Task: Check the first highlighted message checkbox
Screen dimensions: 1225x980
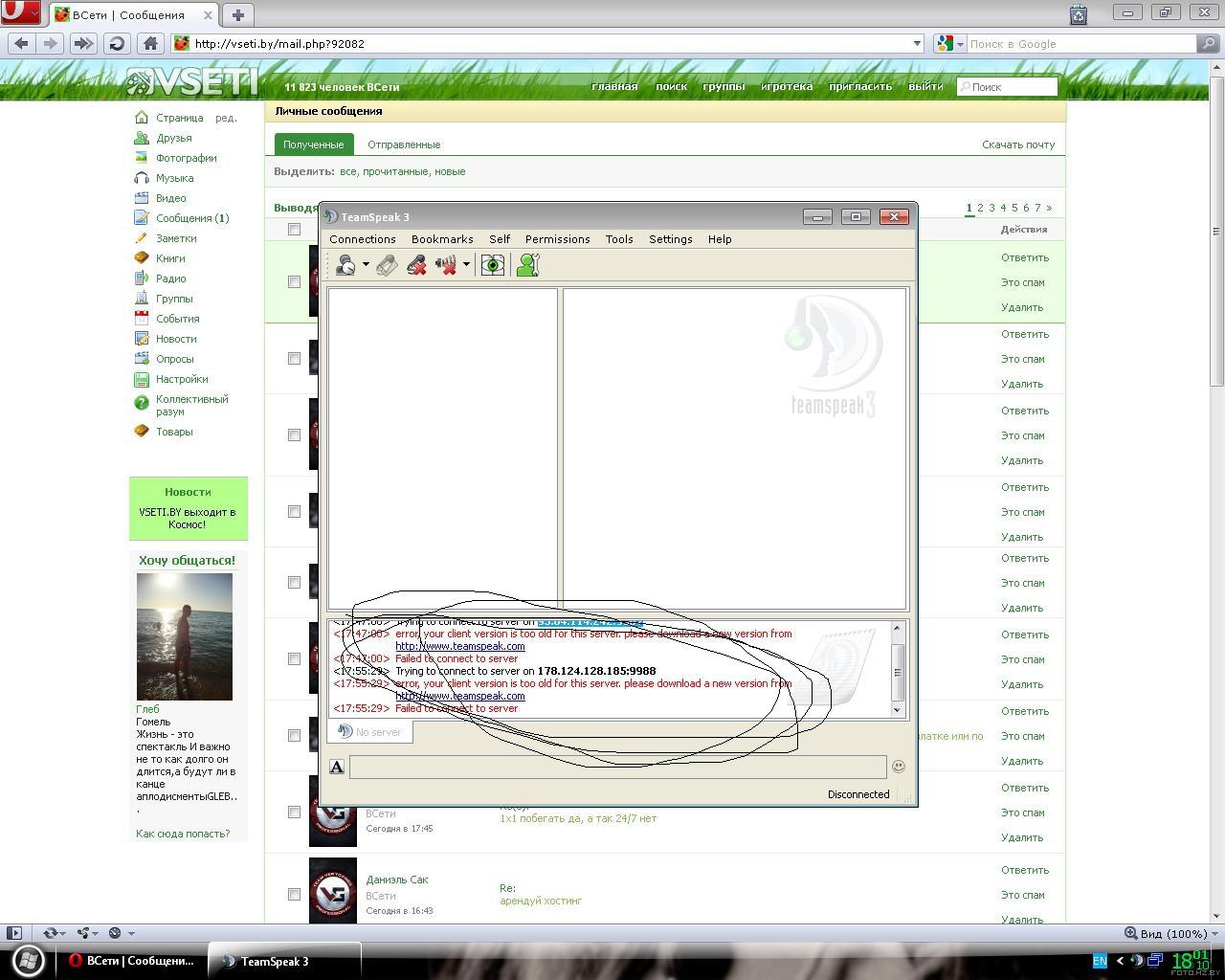Action: tap(294, 282)
